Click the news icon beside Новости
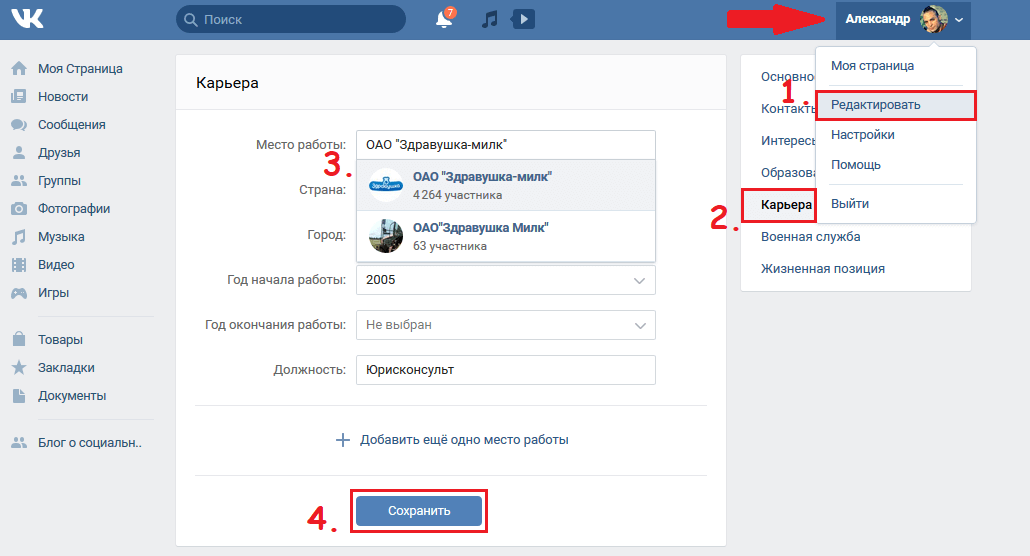This screenshot has width=1030, height=556. point(19,97)
